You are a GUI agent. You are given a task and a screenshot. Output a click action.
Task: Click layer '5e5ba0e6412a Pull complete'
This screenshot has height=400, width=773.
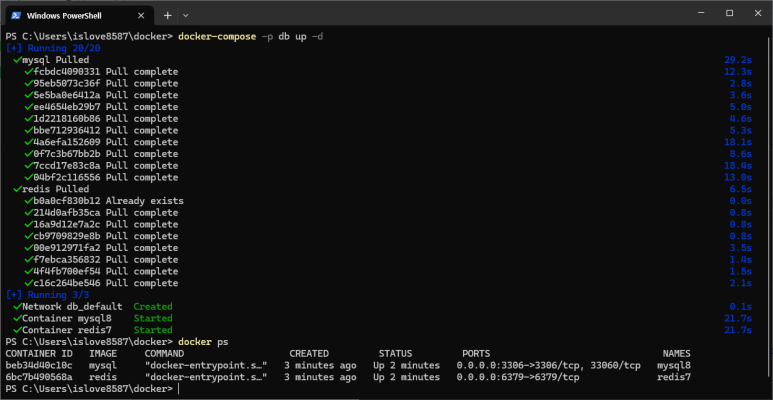[102, 95]
